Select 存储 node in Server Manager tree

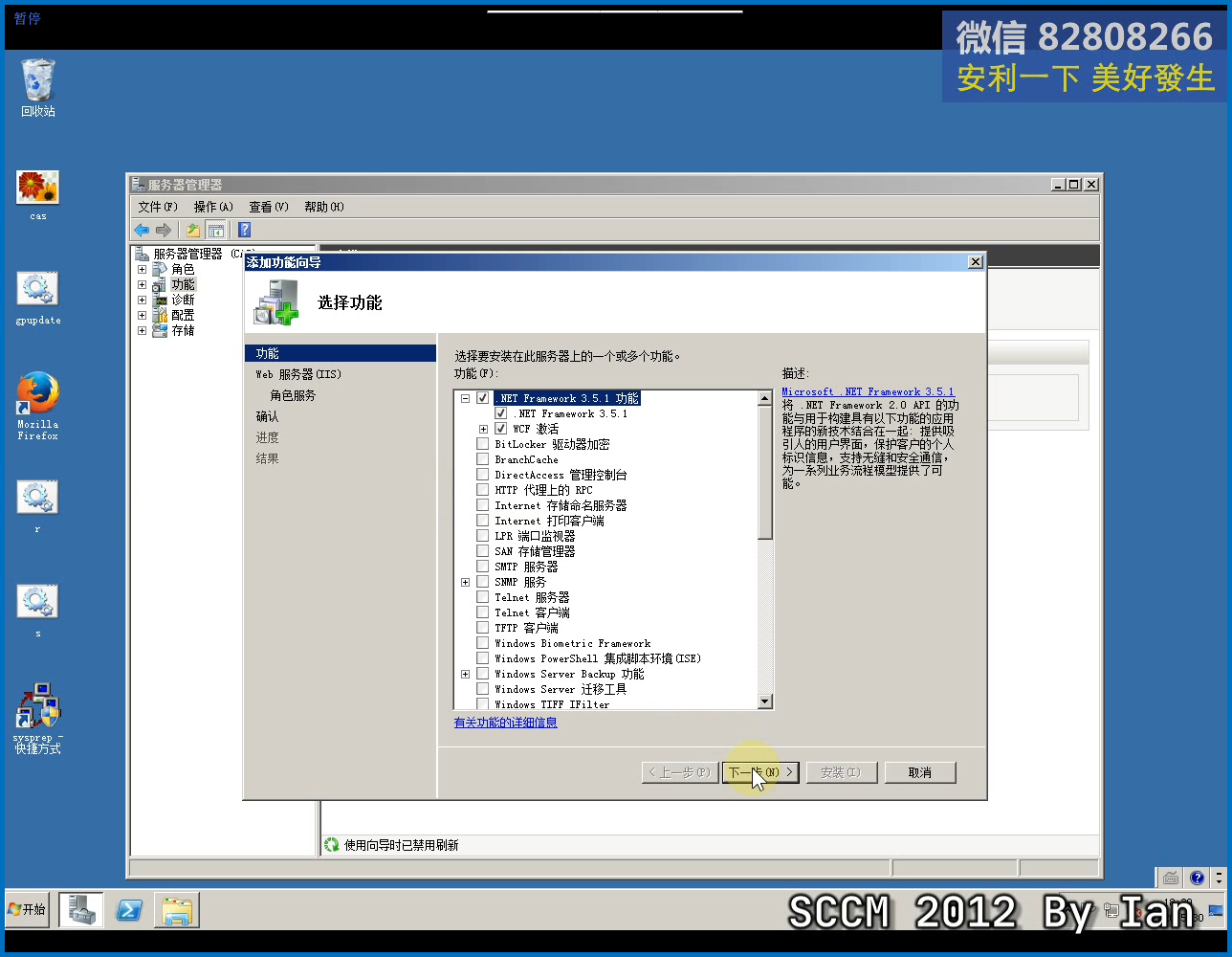click(x=183, y=330)
